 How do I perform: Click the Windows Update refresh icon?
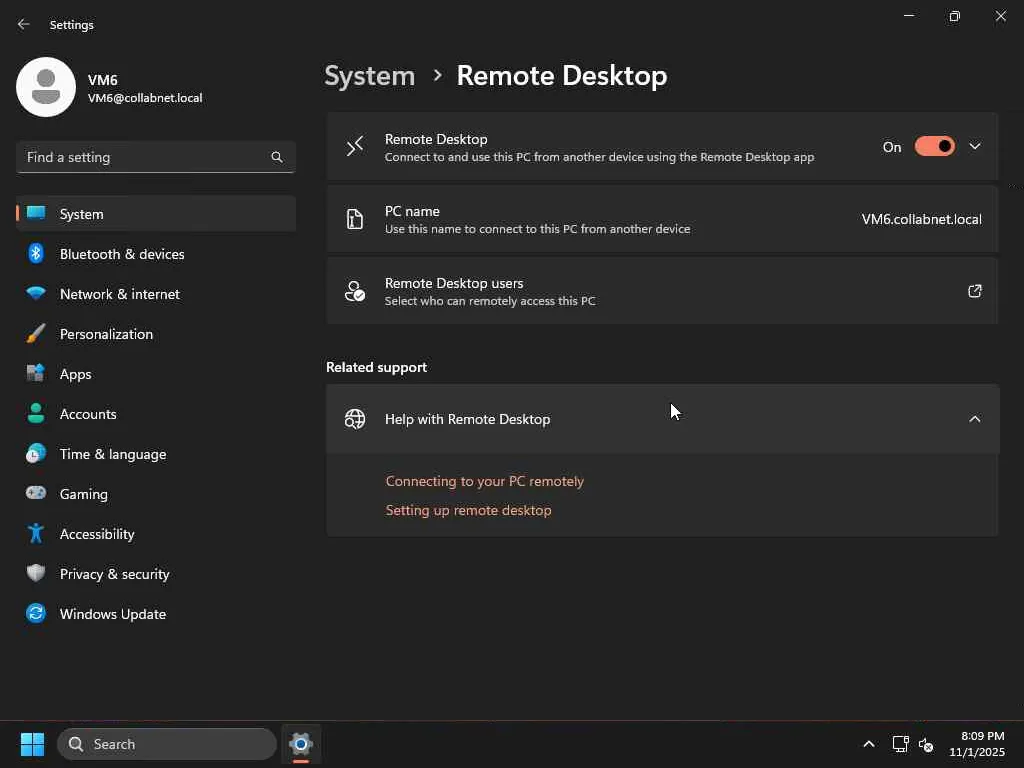(36, 613)
